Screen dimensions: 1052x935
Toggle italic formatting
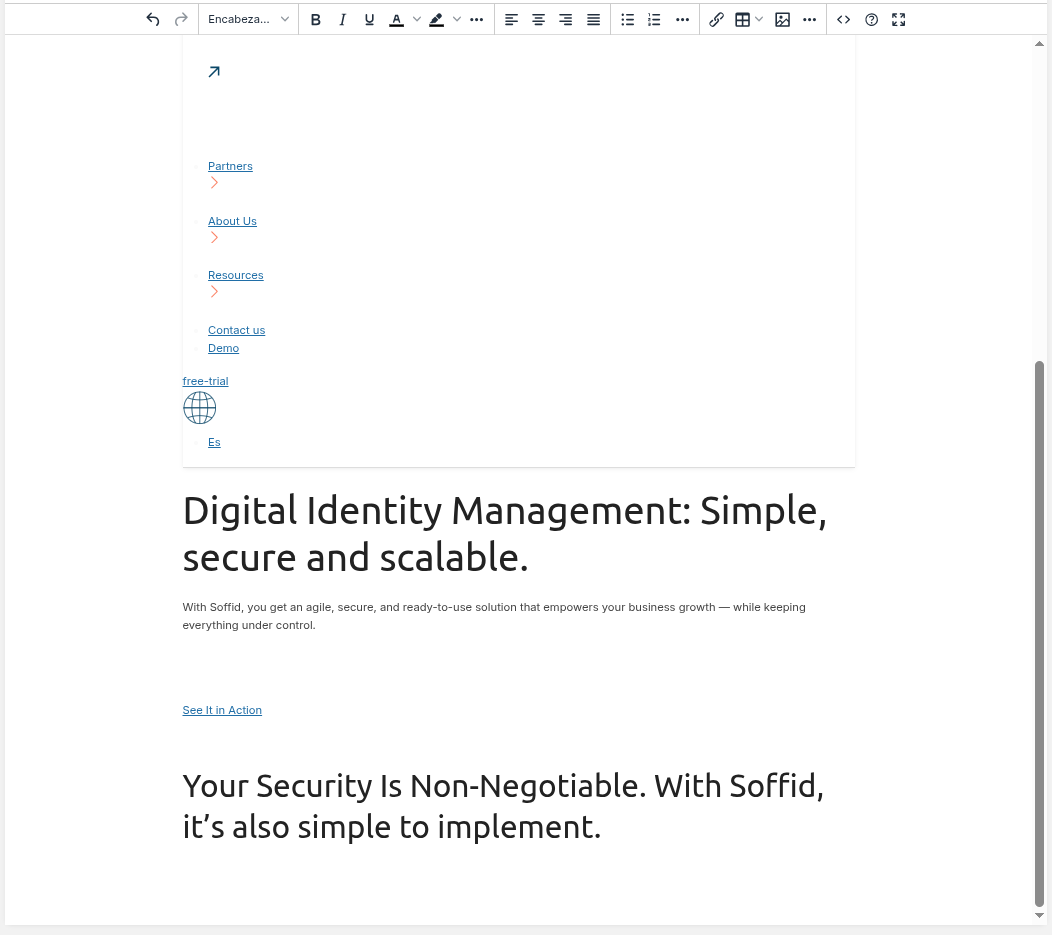coord(342,19)
